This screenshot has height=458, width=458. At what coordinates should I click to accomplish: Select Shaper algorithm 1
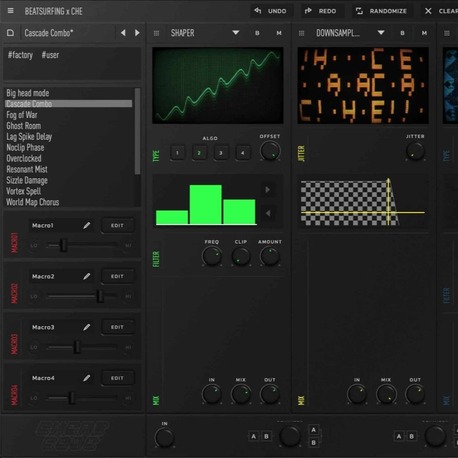click(x=177, y=153)
